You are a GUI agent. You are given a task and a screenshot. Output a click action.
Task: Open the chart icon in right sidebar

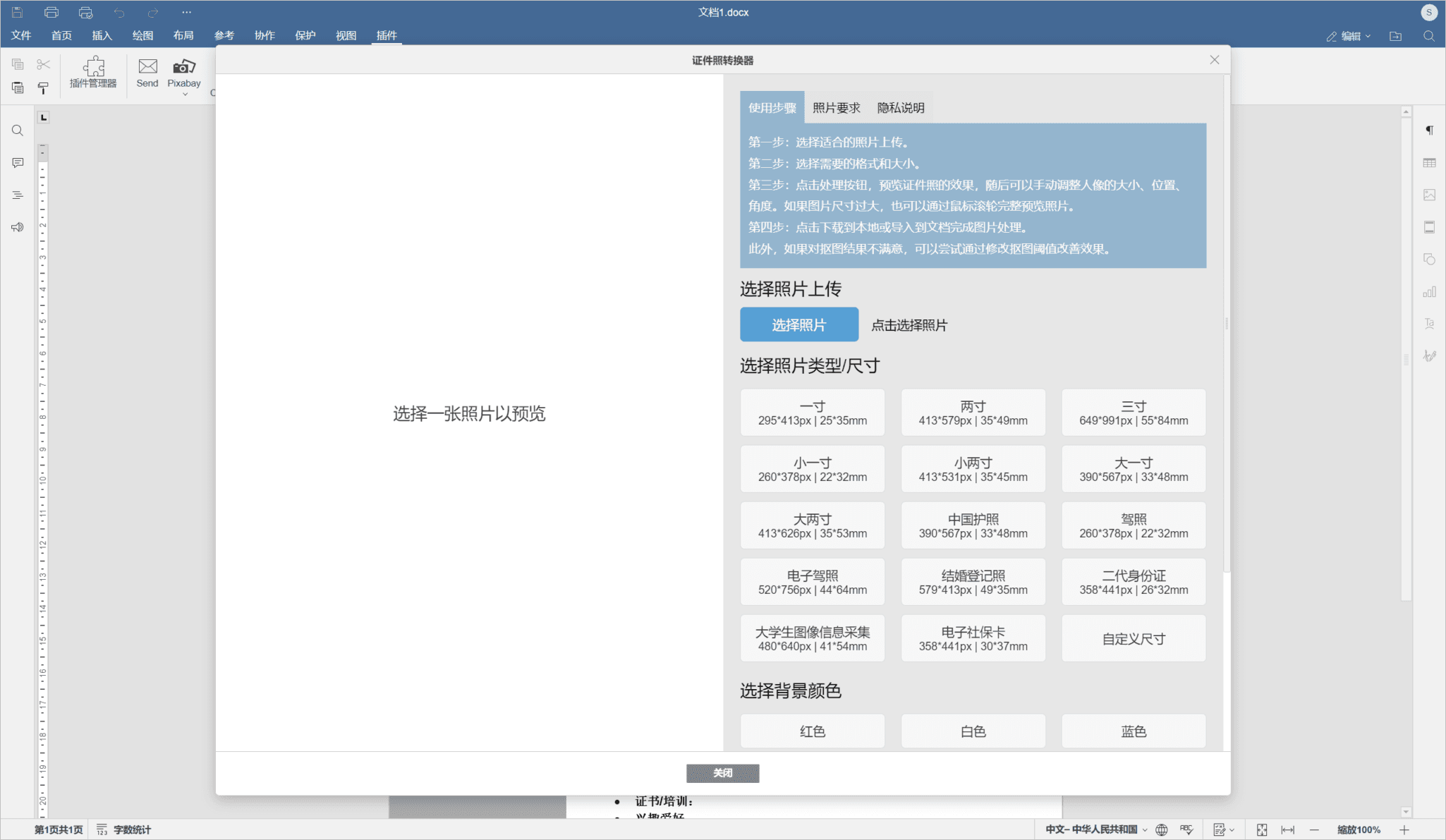(x=1430, y=291)
